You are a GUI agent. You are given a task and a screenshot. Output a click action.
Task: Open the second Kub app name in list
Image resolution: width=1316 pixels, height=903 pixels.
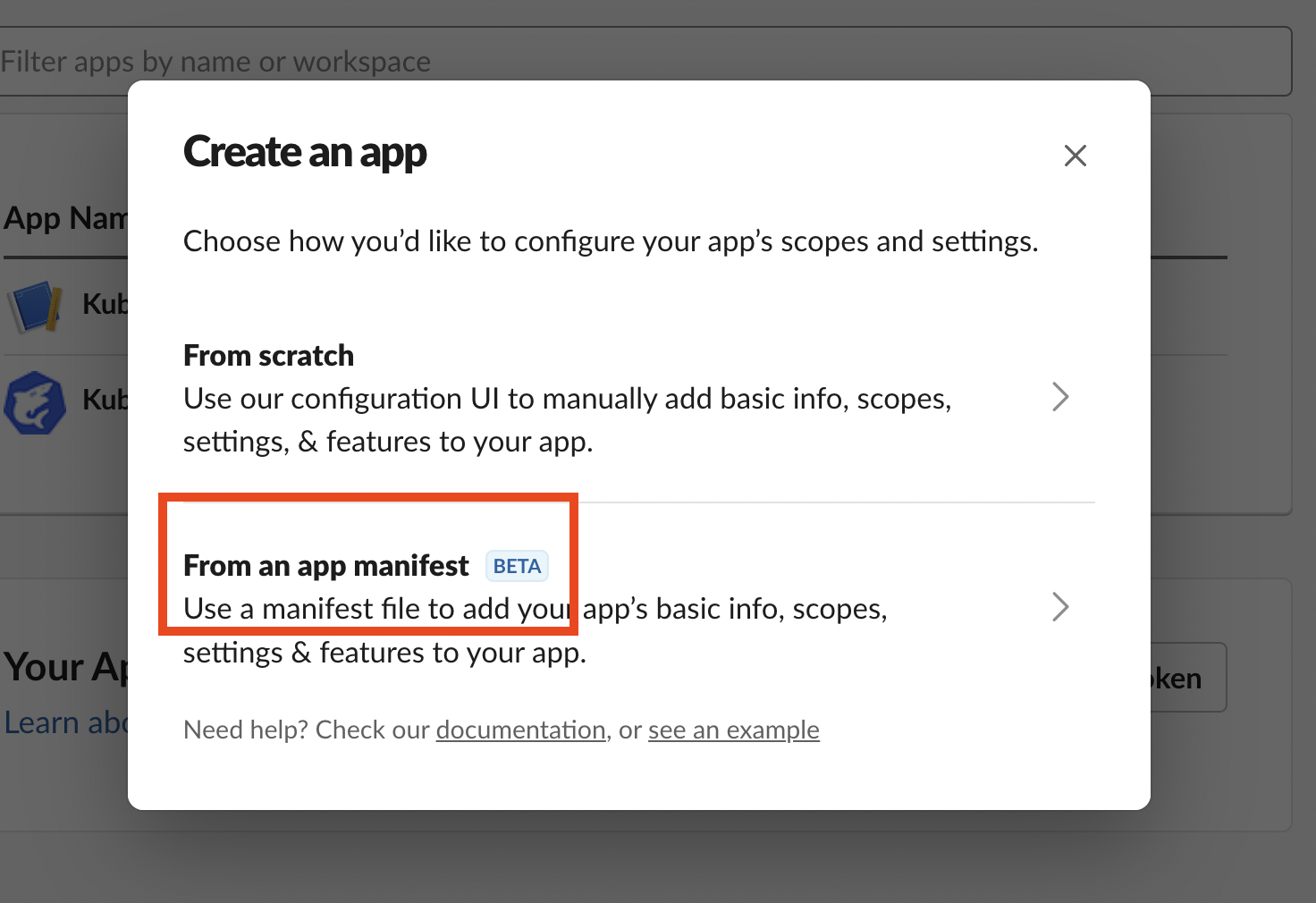[105, 400]
